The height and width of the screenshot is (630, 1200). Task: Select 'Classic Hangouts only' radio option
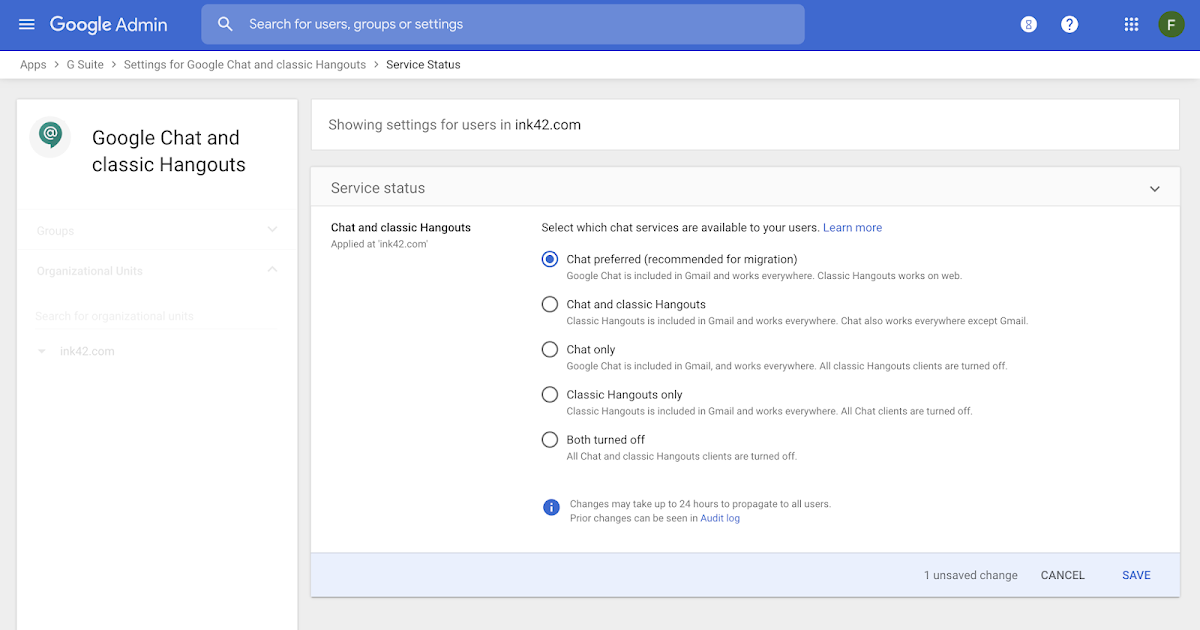point(550,394)
